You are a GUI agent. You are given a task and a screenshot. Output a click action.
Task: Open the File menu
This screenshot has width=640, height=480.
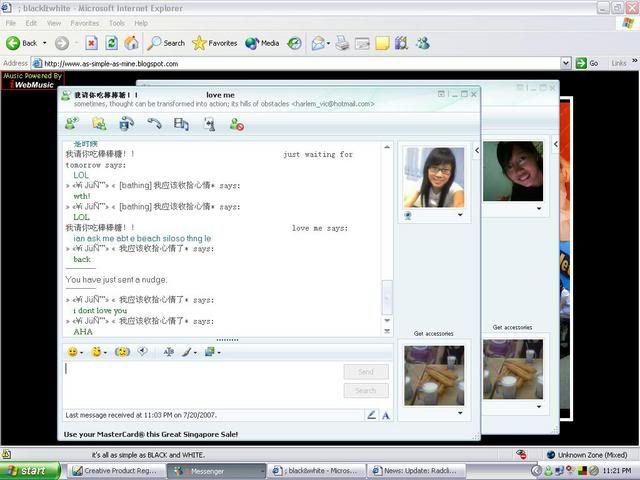(11, 23)
